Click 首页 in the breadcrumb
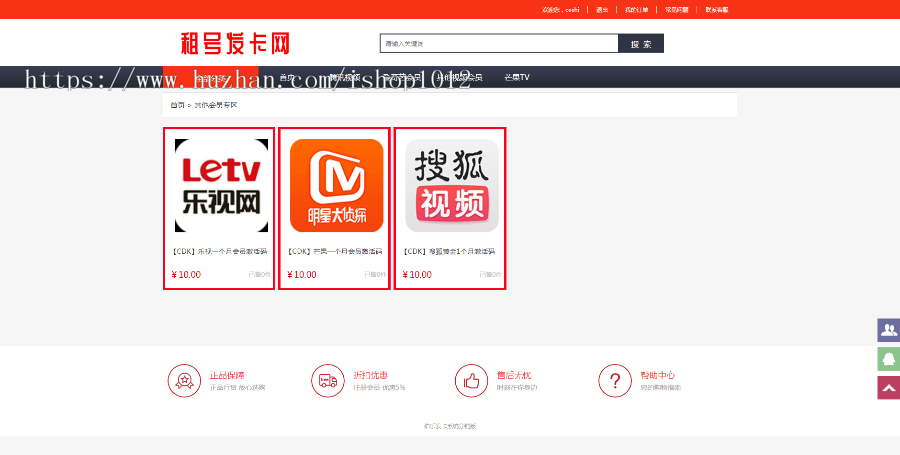Viewport: 900px width, 455px height. [x=177, y=105]
